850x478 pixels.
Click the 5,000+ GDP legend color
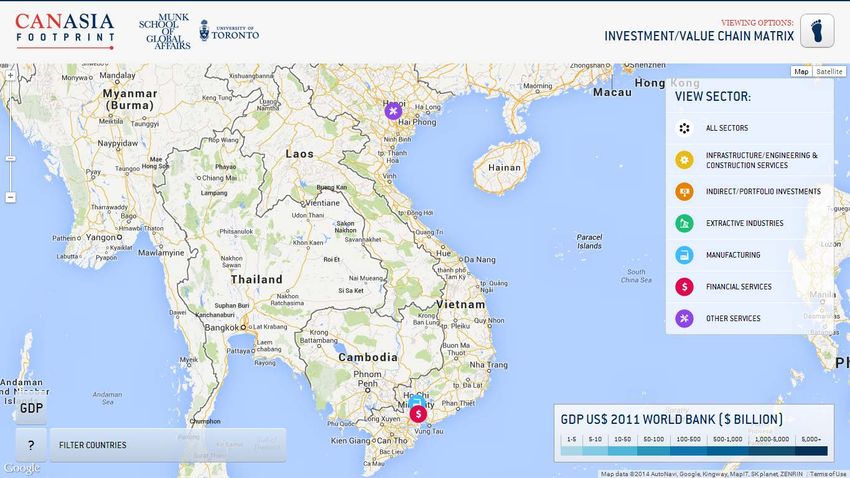point(812,450)
